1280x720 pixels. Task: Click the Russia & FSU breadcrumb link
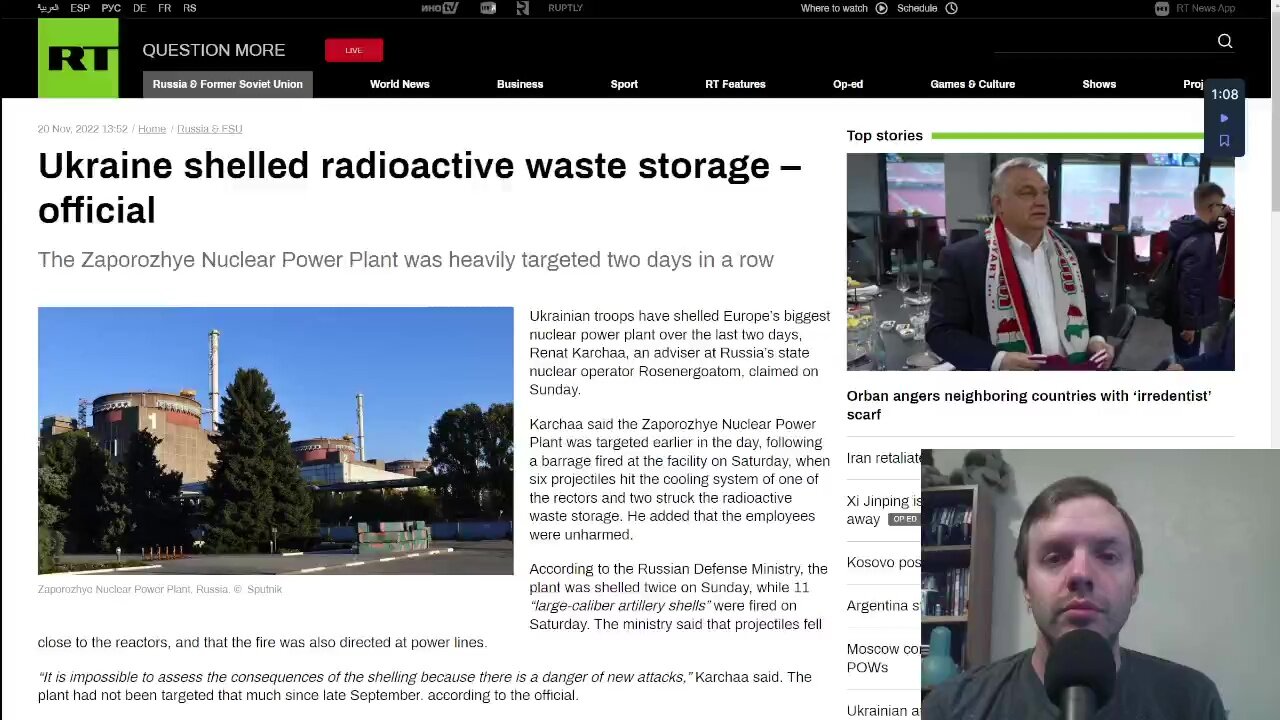click(209, 129)
